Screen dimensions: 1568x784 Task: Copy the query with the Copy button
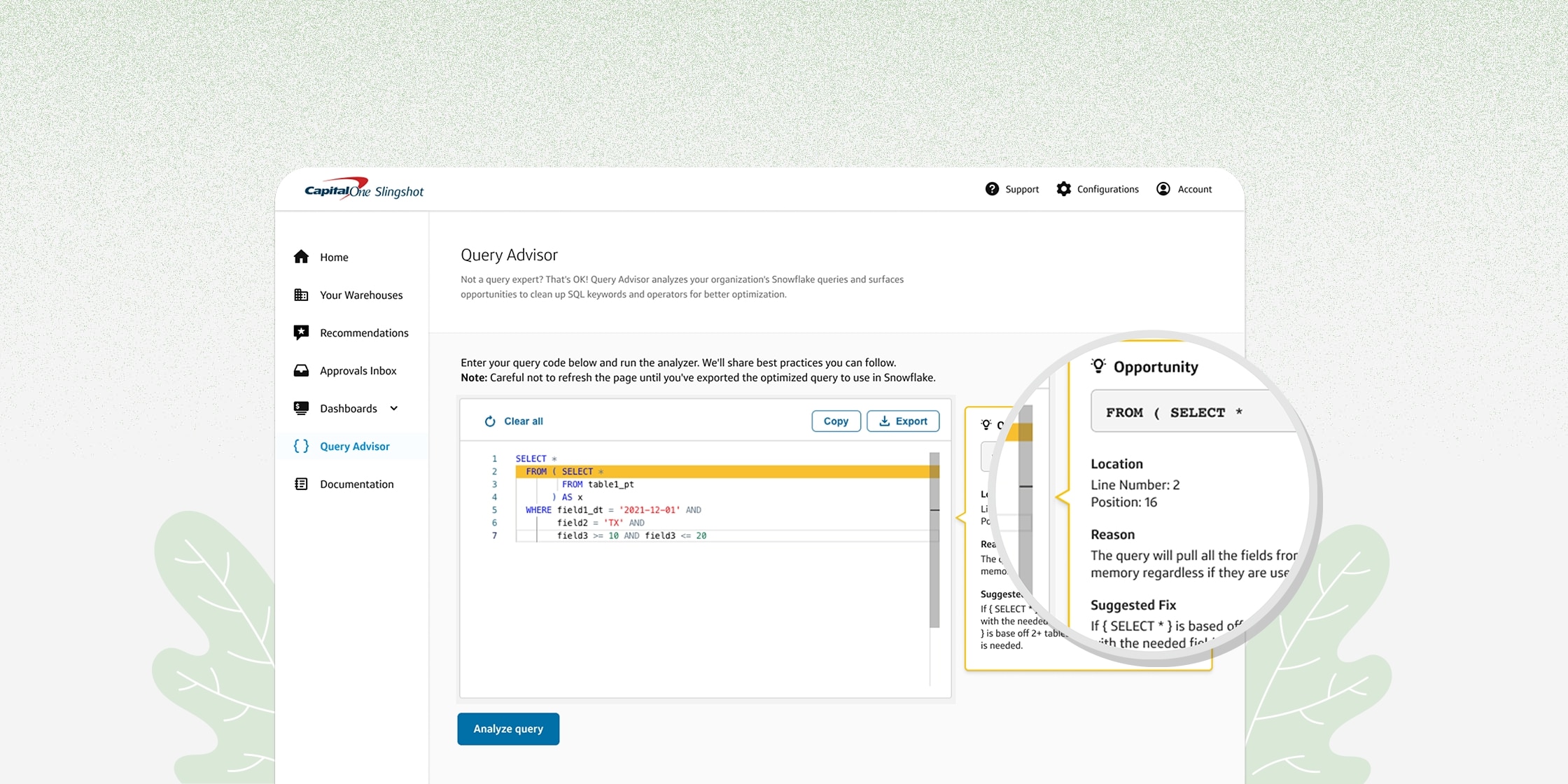click(836, 421)
